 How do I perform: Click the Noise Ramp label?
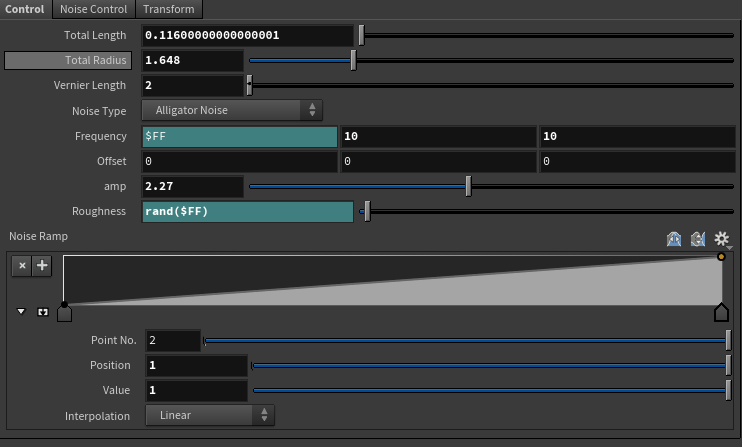point(38,236)
